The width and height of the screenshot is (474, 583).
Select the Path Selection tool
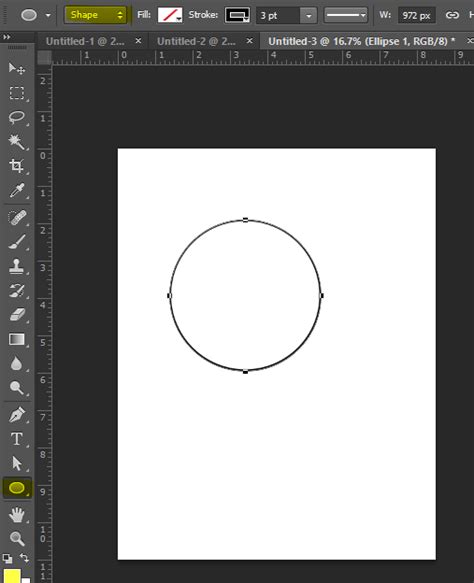[17, 464]
